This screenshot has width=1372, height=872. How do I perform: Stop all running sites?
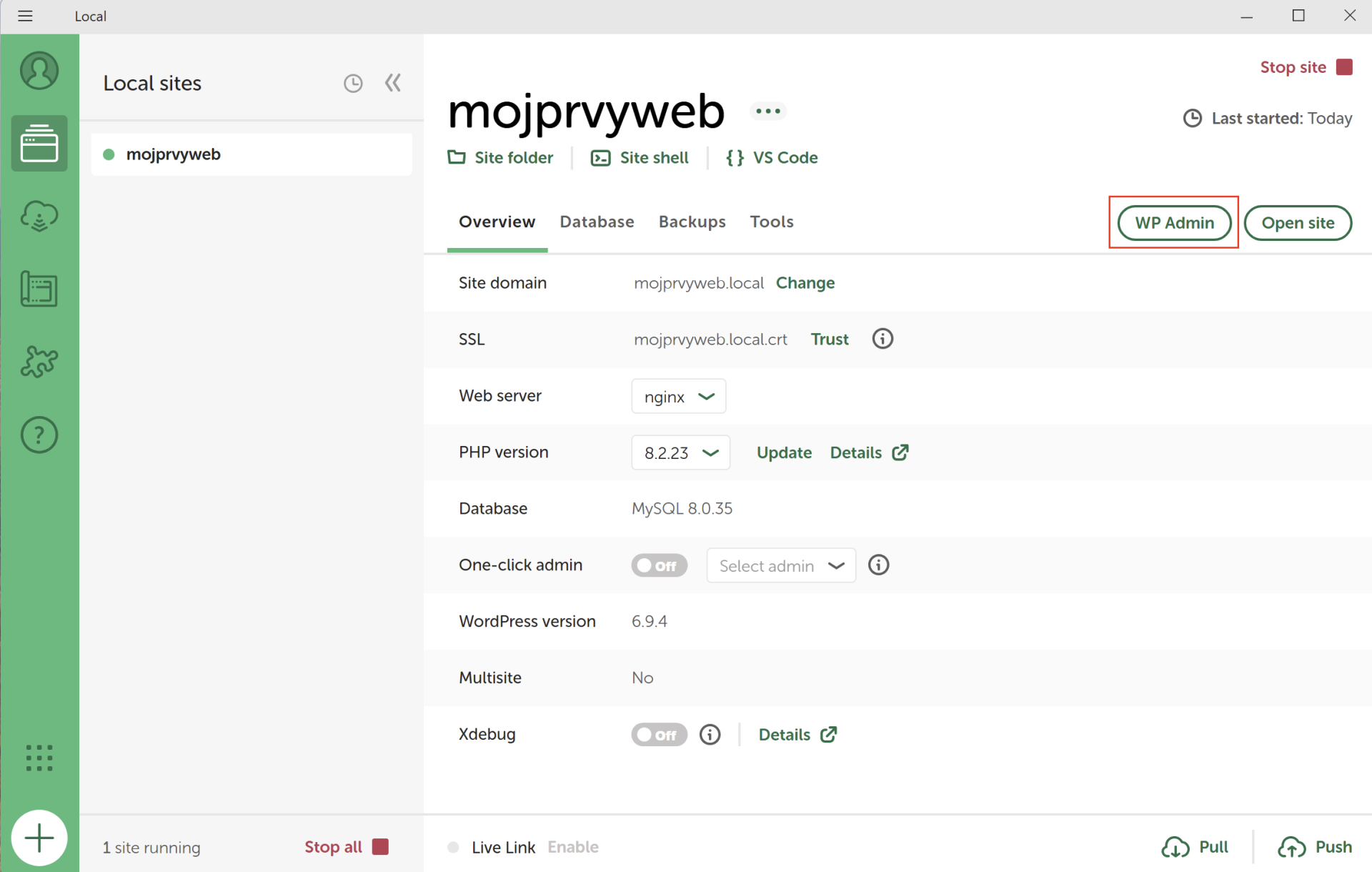pyautogui.click(x=347, y=847)
